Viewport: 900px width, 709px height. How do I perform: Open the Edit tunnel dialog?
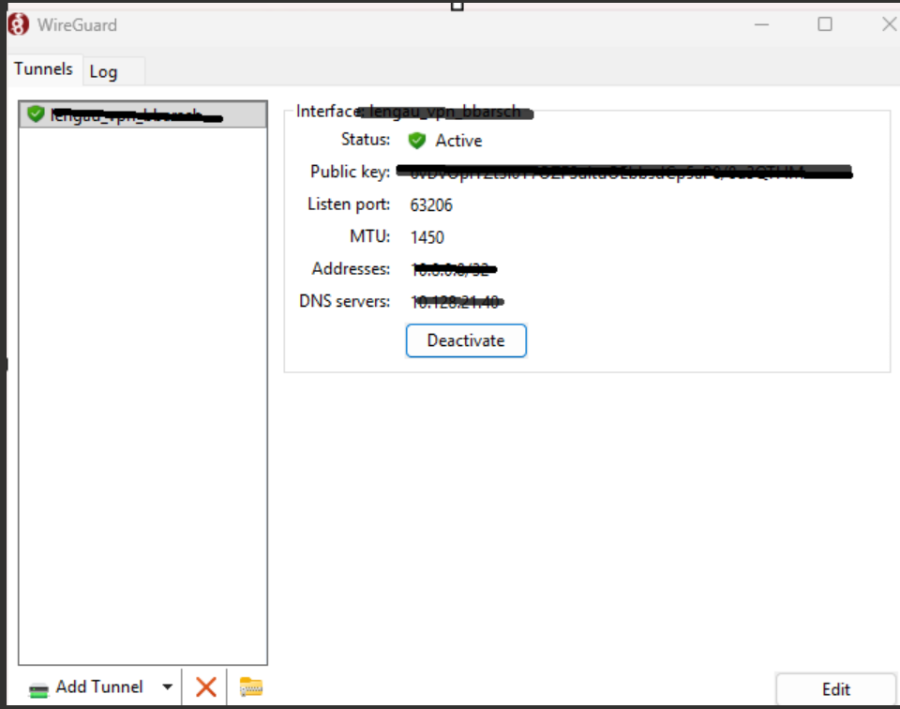tap(835, 689)
